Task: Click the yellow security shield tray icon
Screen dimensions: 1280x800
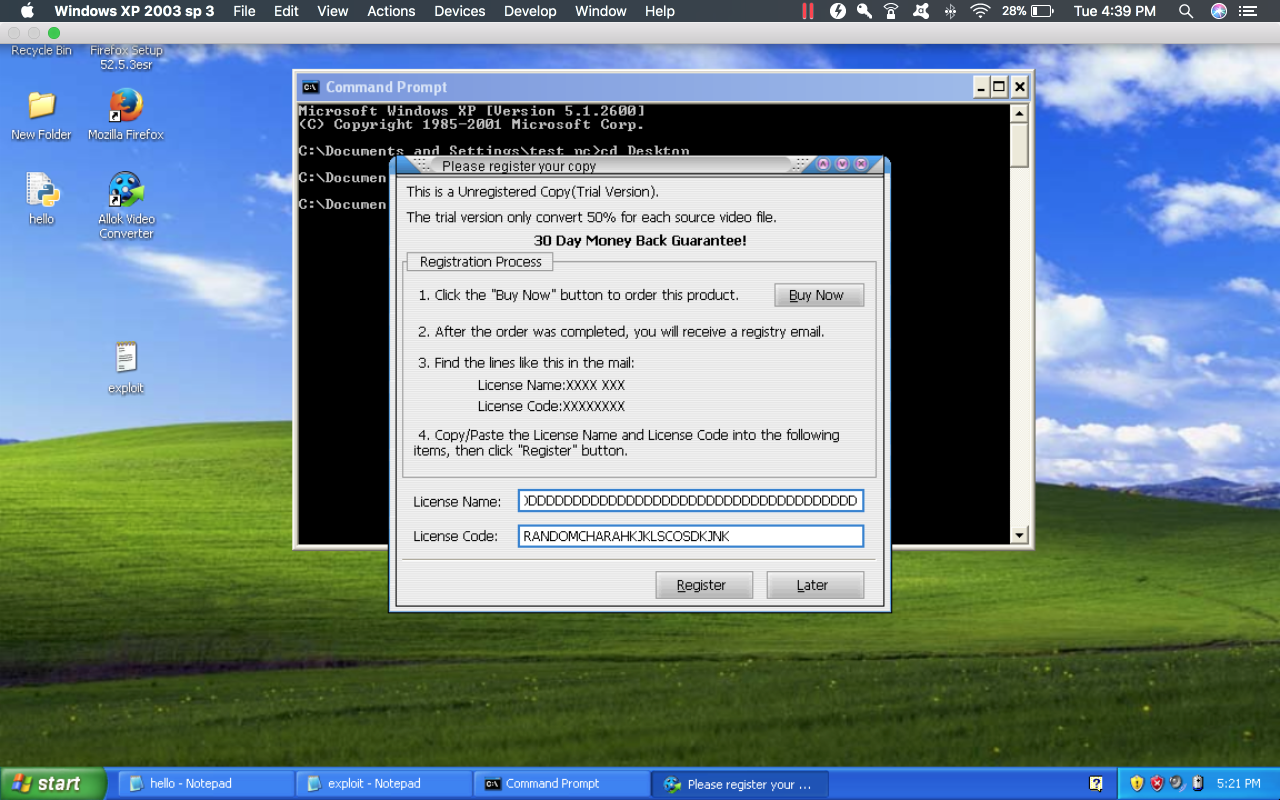Action: click(1136, 783)
